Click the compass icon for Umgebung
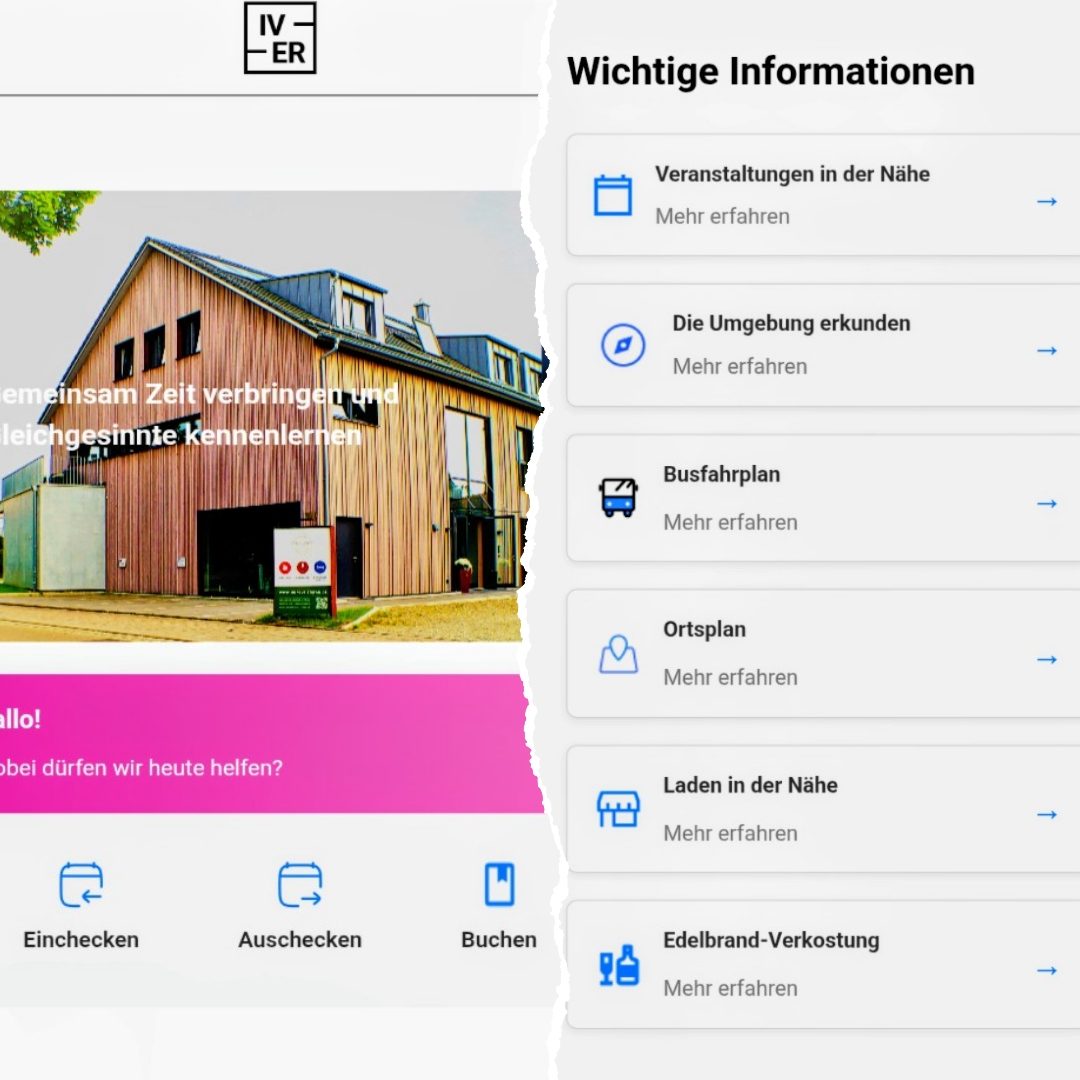 pyautogui.click(x=622, y=346)
